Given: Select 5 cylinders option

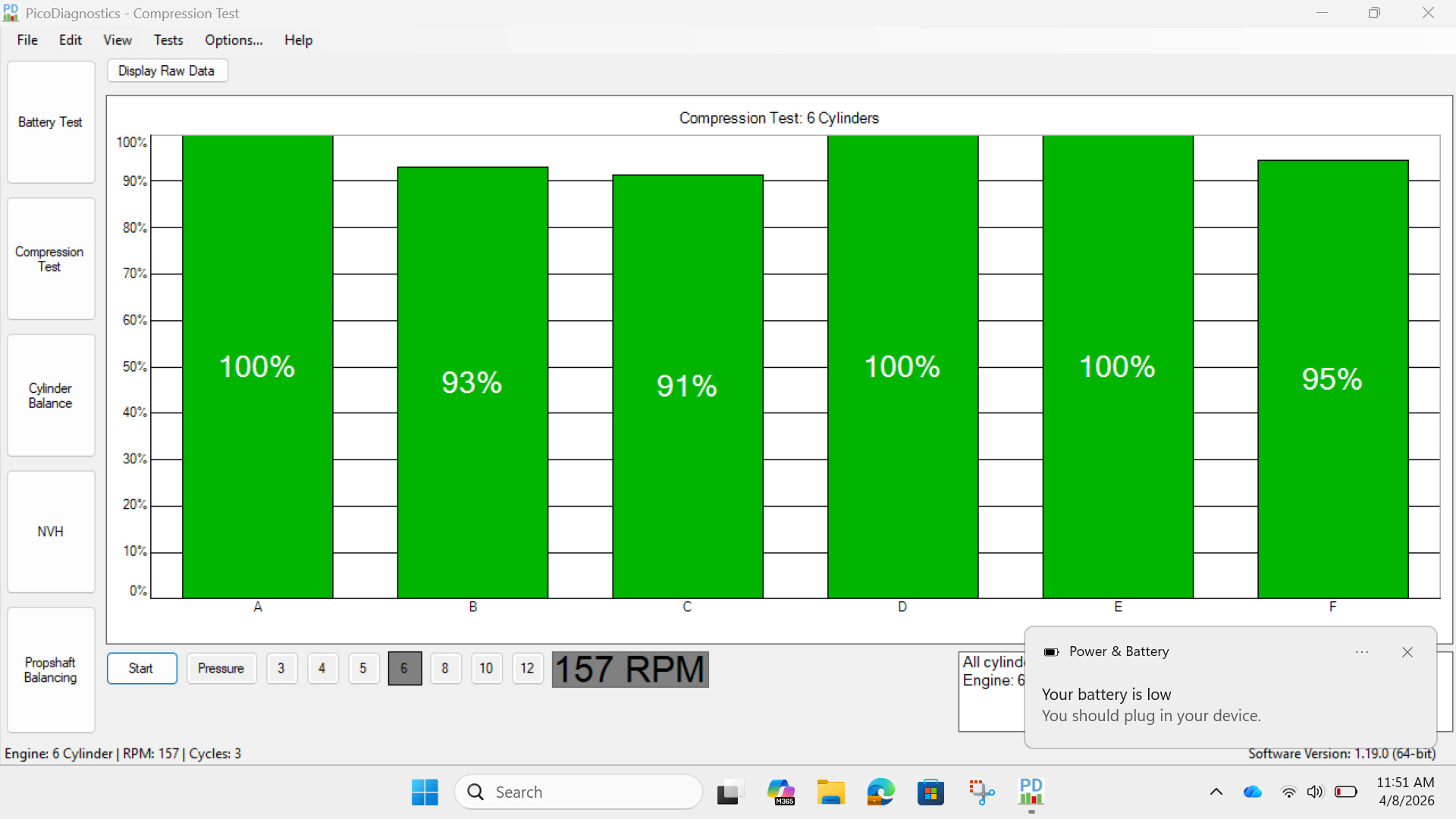Looking at the screenshot, I should [363, 668].
